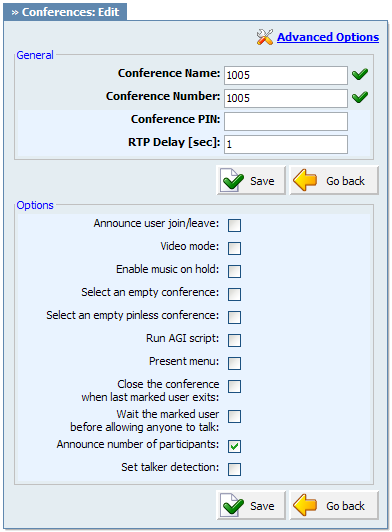Enable music on hold checkbox
This screenshot has height=532, width=392.
click(234, 271)
